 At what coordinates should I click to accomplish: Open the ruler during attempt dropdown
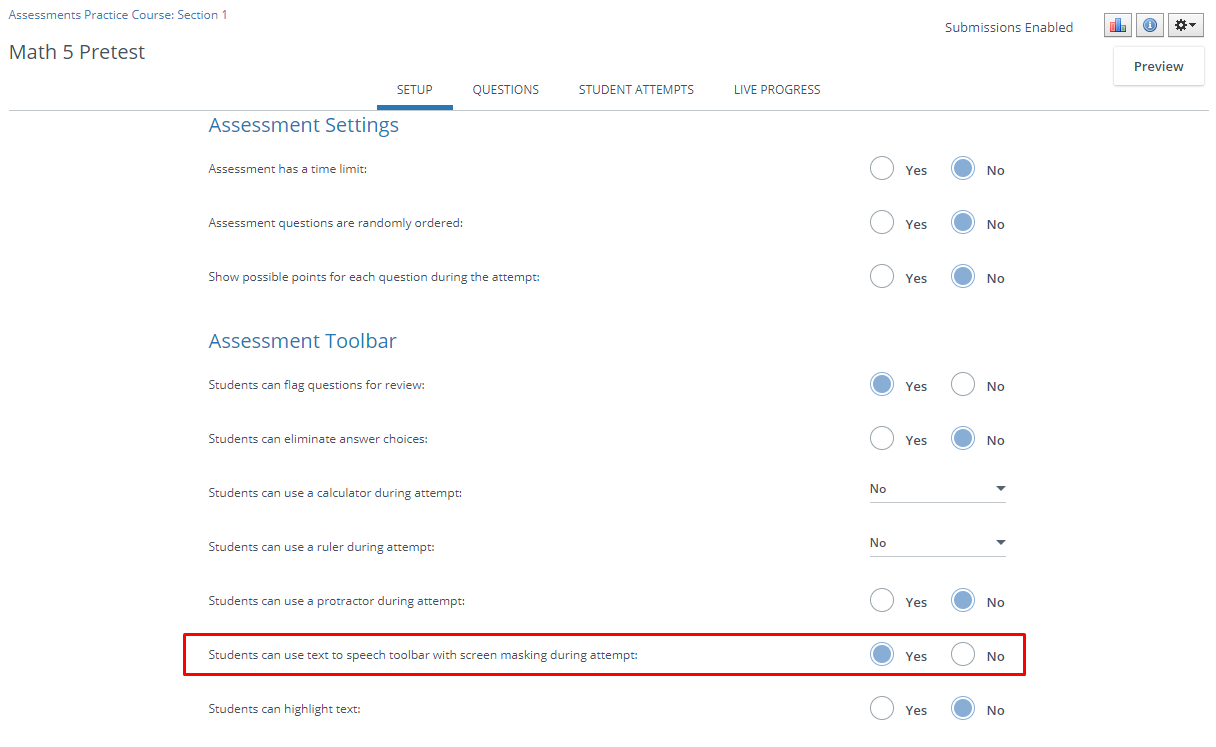[937, 543]
